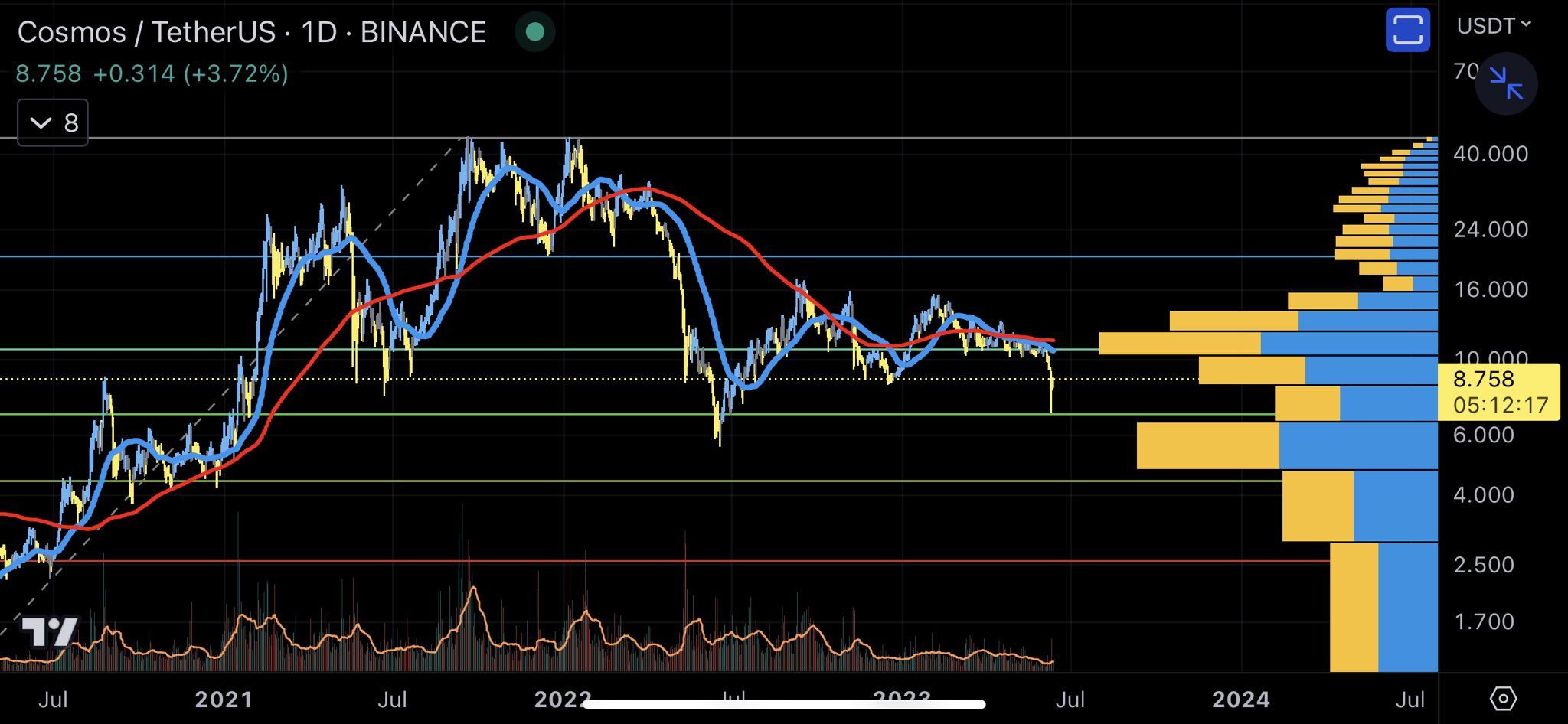Tap the green market status dot
The image size is (1568, 724).
click(534, 31)
